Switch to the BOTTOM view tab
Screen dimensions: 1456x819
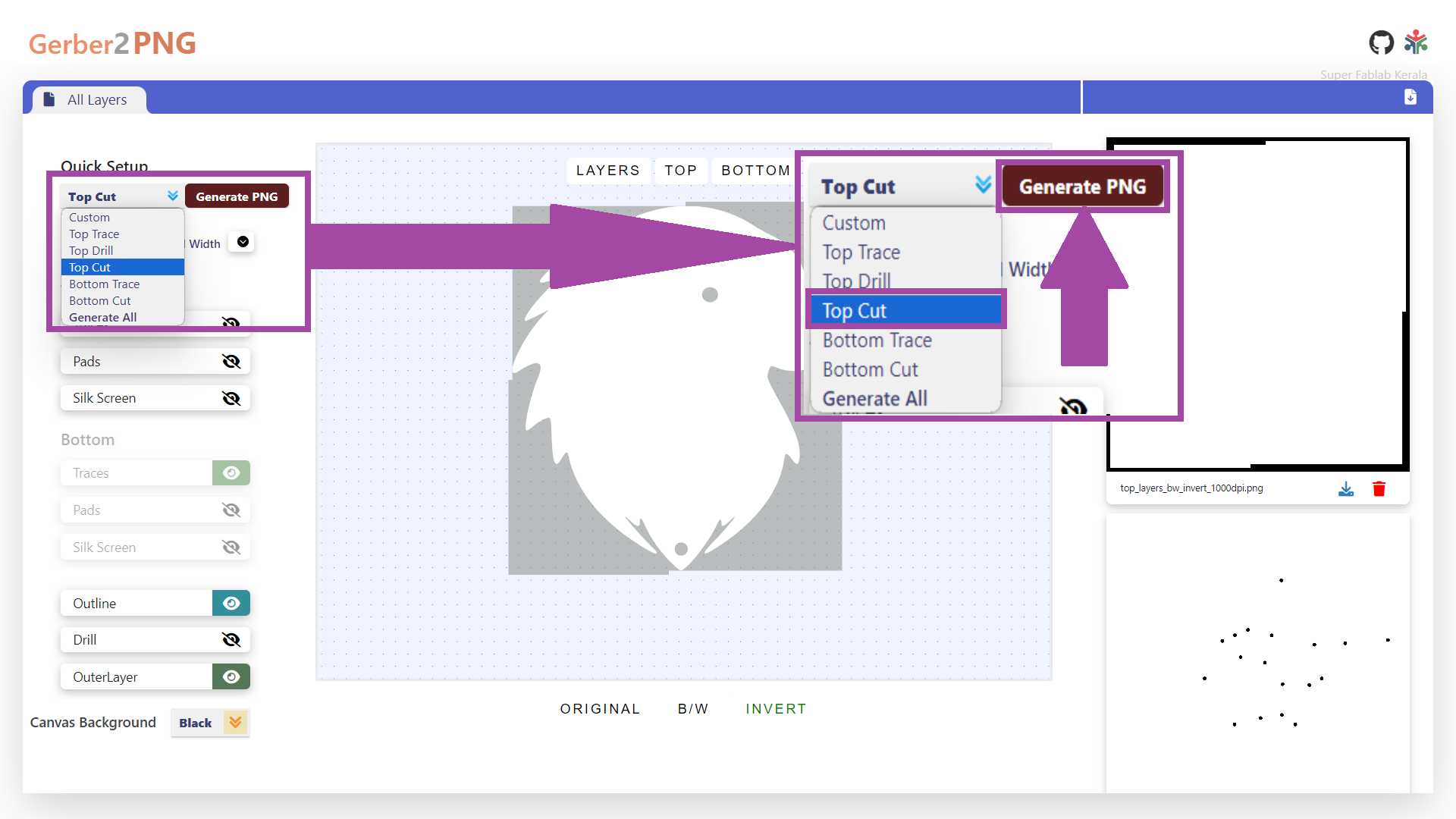[x=755, y=171]
